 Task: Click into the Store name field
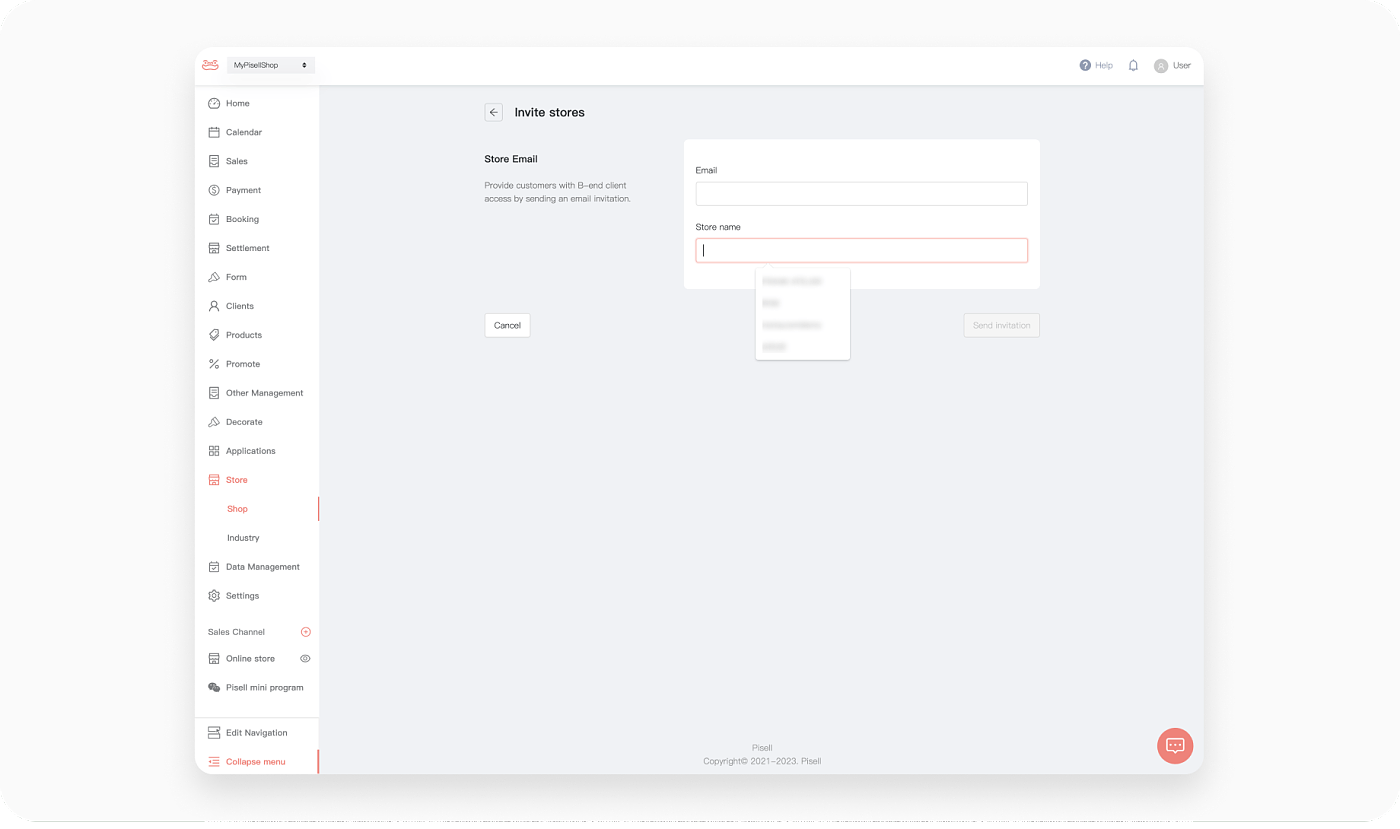tap(861, 250)
